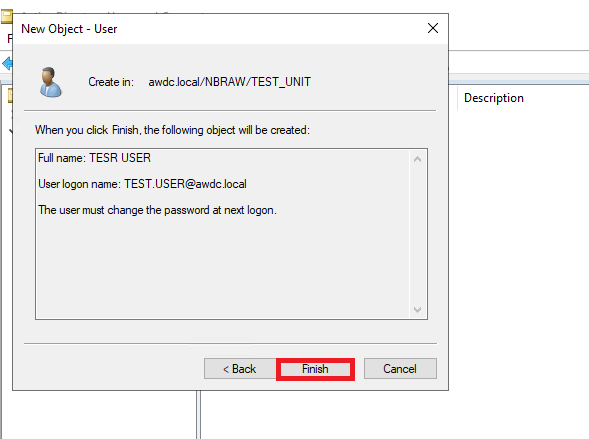Click the empty area of summary box
This screenshot has width=589, height=439.
(x=222, y=267)
